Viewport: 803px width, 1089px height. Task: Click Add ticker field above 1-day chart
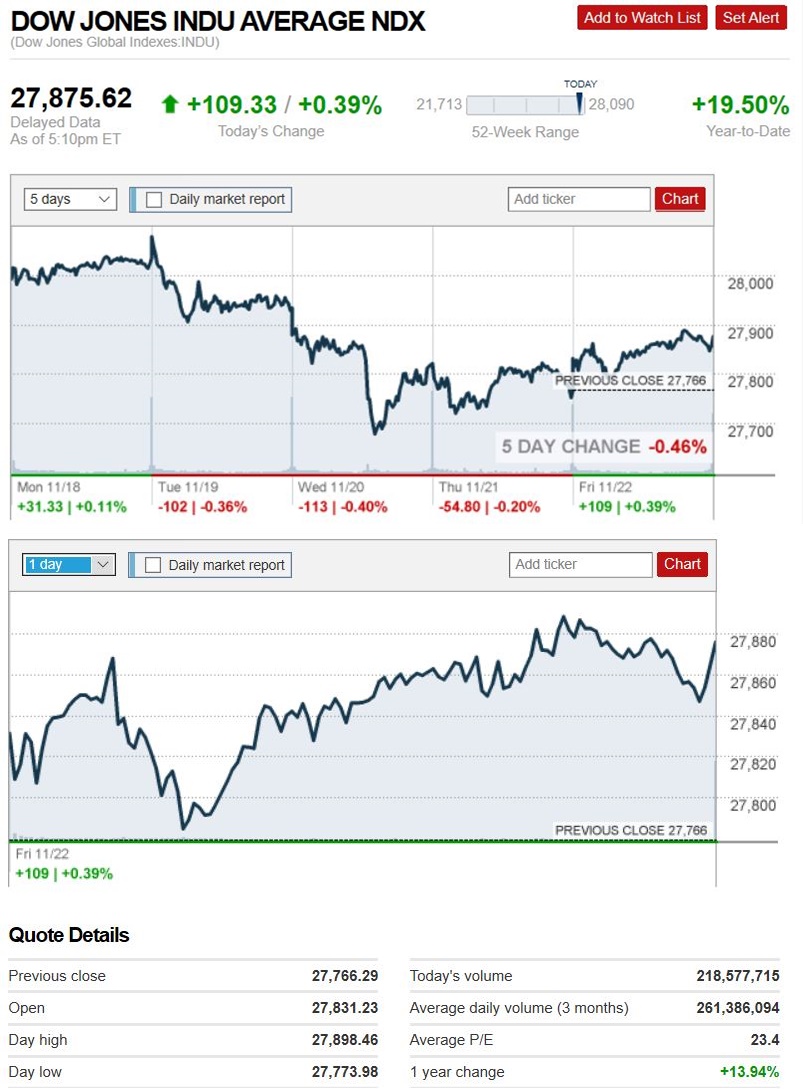coord(580,564)
